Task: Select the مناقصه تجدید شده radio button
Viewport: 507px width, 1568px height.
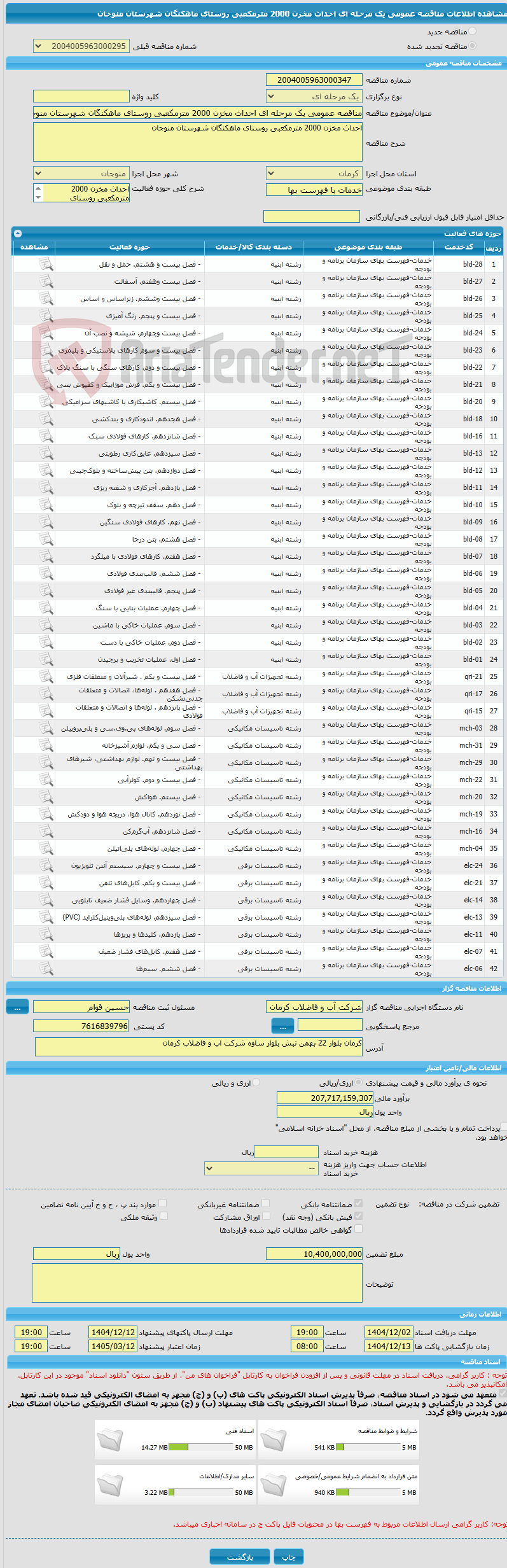Action: 472,46
